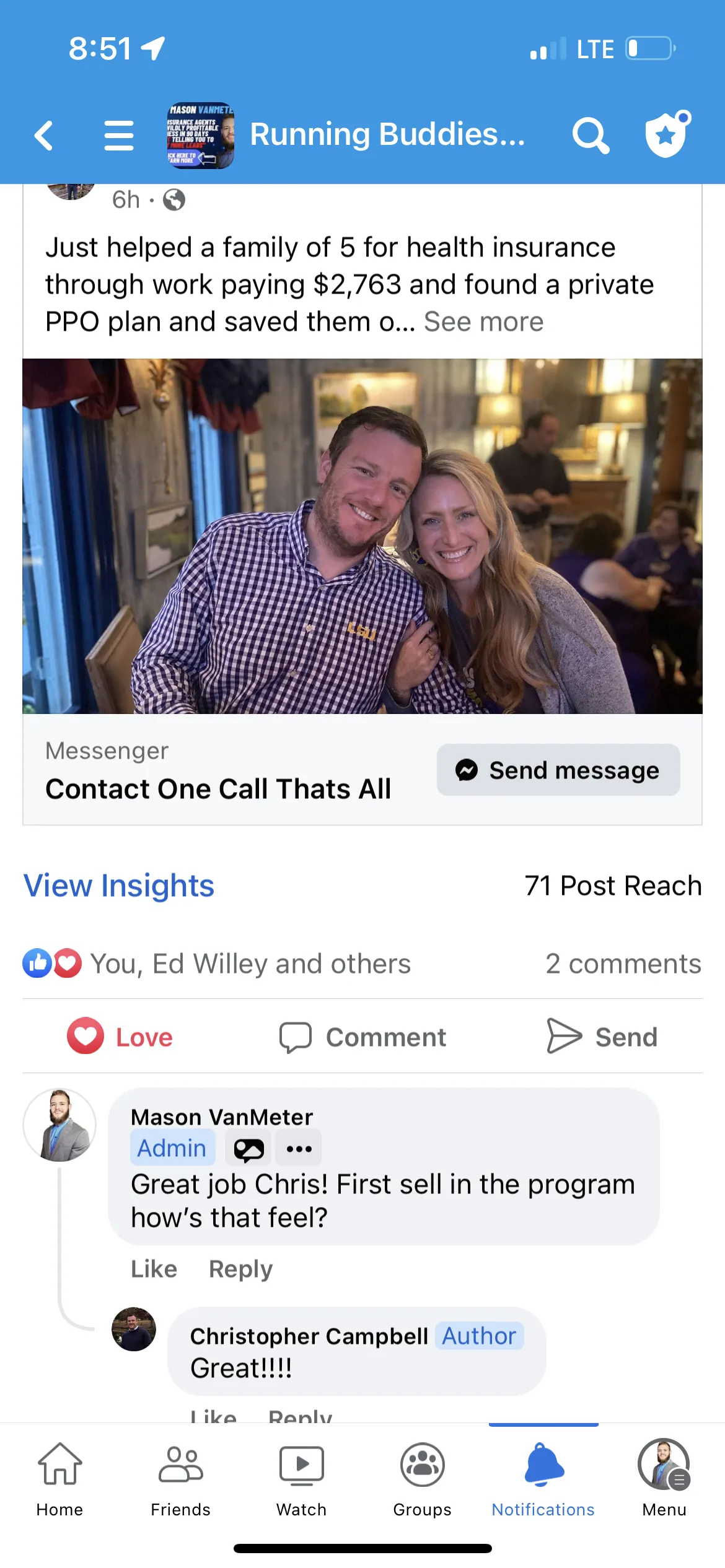Tap the Comment button under the post
Screen dimensions: 725x1568
coord(362,1037)
